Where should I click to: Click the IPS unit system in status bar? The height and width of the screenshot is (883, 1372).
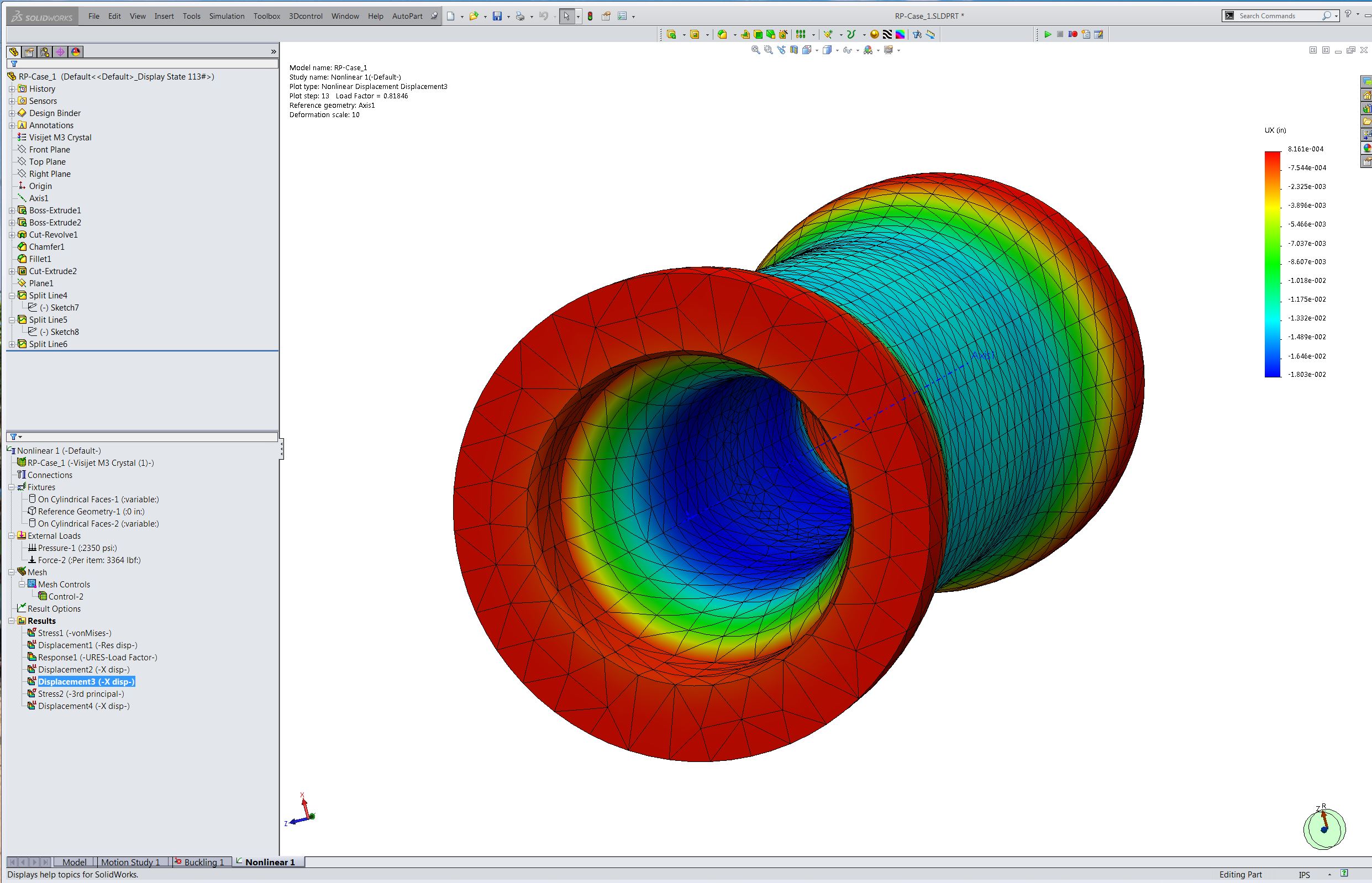1305,875
